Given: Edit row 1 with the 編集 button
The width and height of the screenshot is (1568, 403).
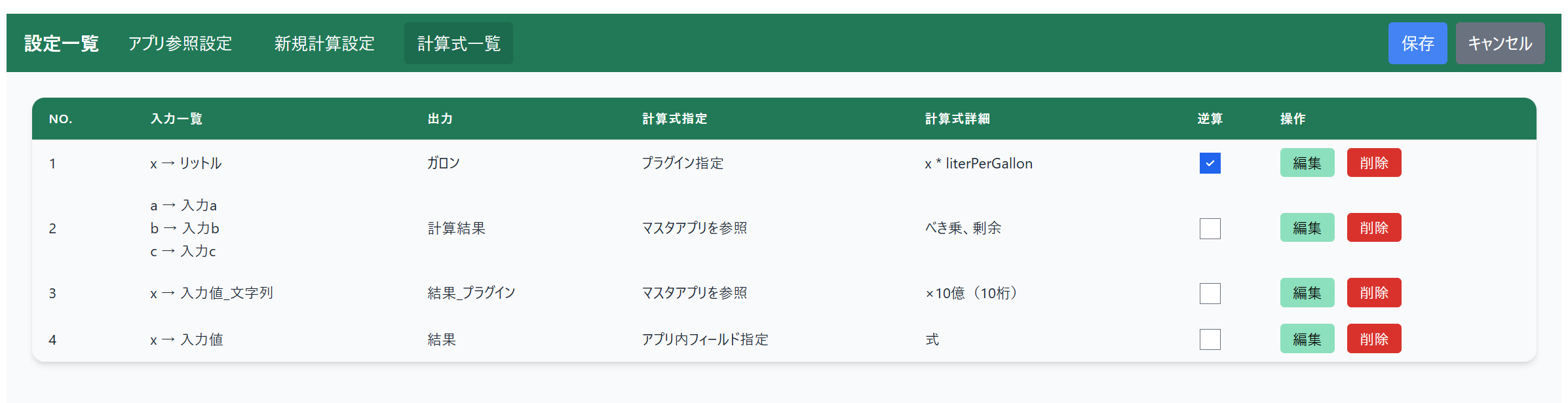Looking at the screenshot, I should click(1307, 163).
